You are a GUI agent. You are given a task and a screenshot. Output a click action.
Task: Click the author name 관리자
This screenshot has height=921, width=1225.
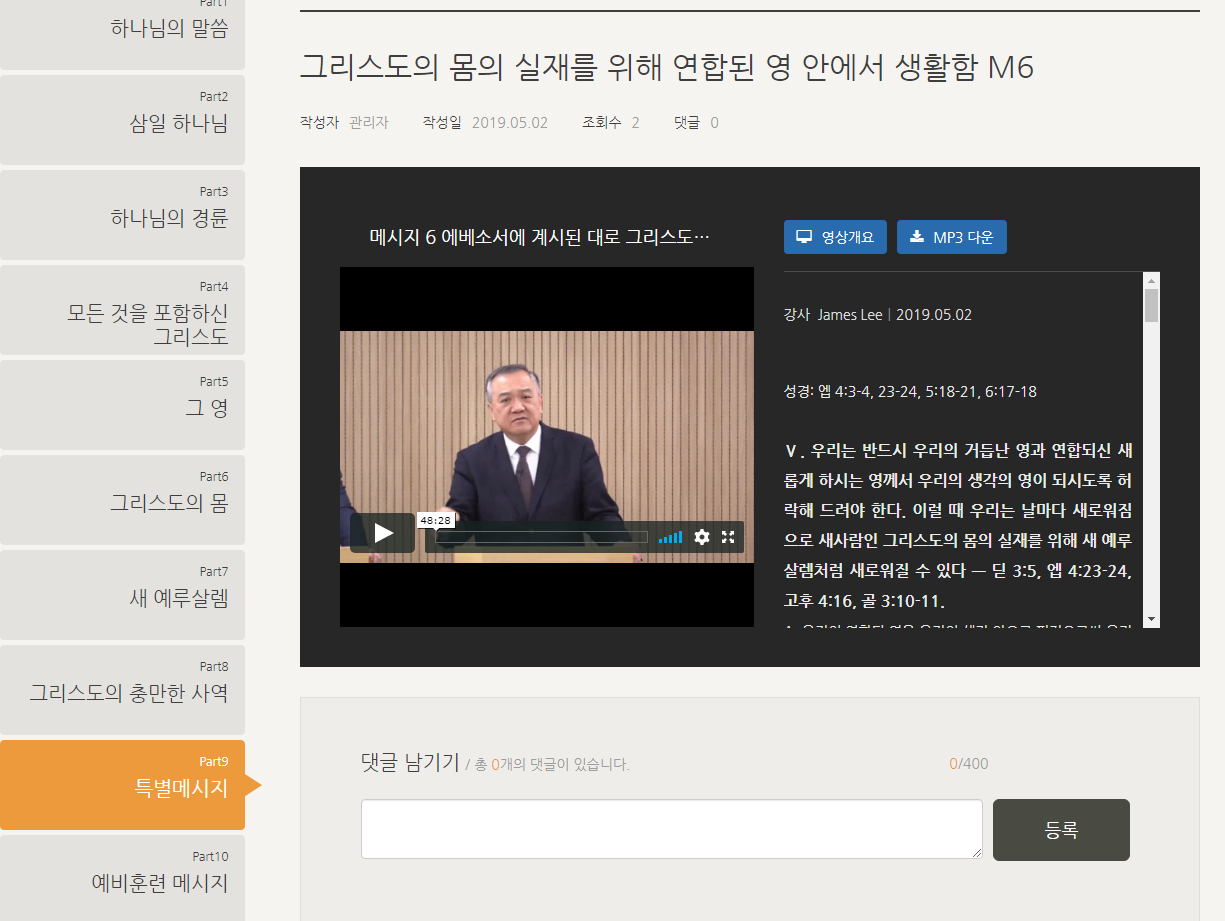point(368,123)
